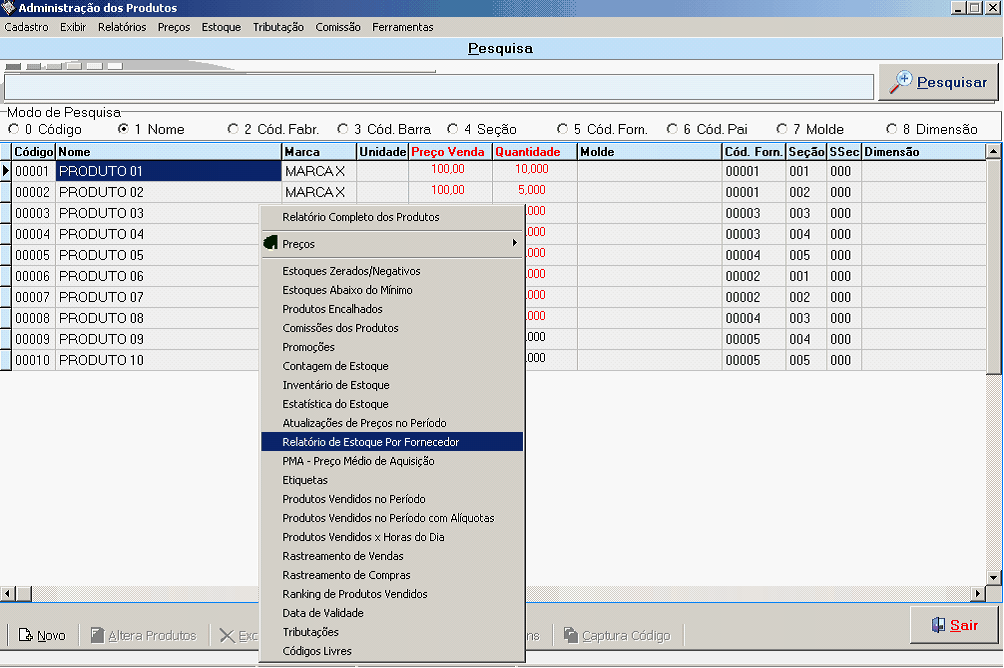Screen dimensions: 1004x668
Task: Open the Estoque menu in menu bar
Action: [x=221, y=27]
